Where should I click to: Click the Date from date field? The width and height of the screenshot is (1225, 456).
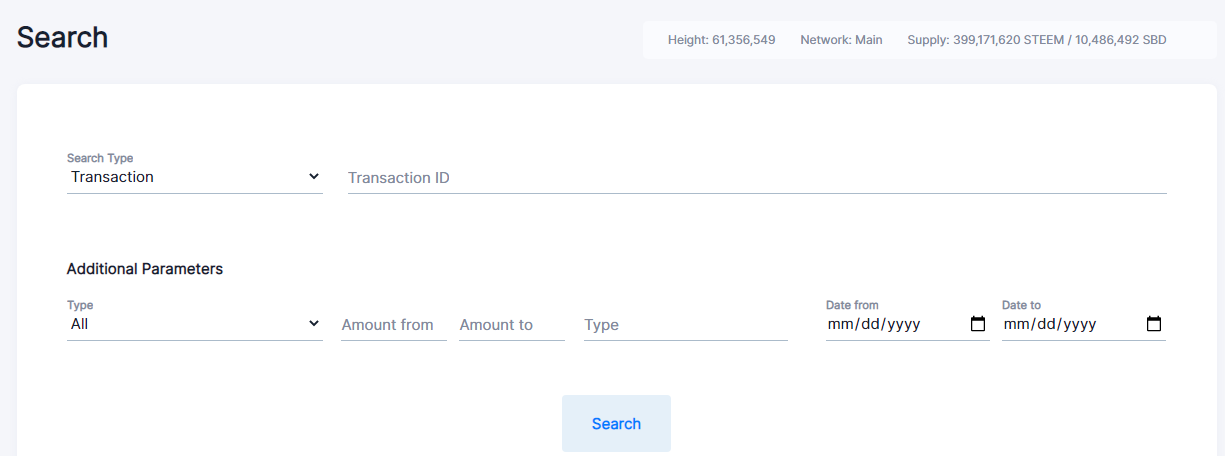(x=908, y=325)
